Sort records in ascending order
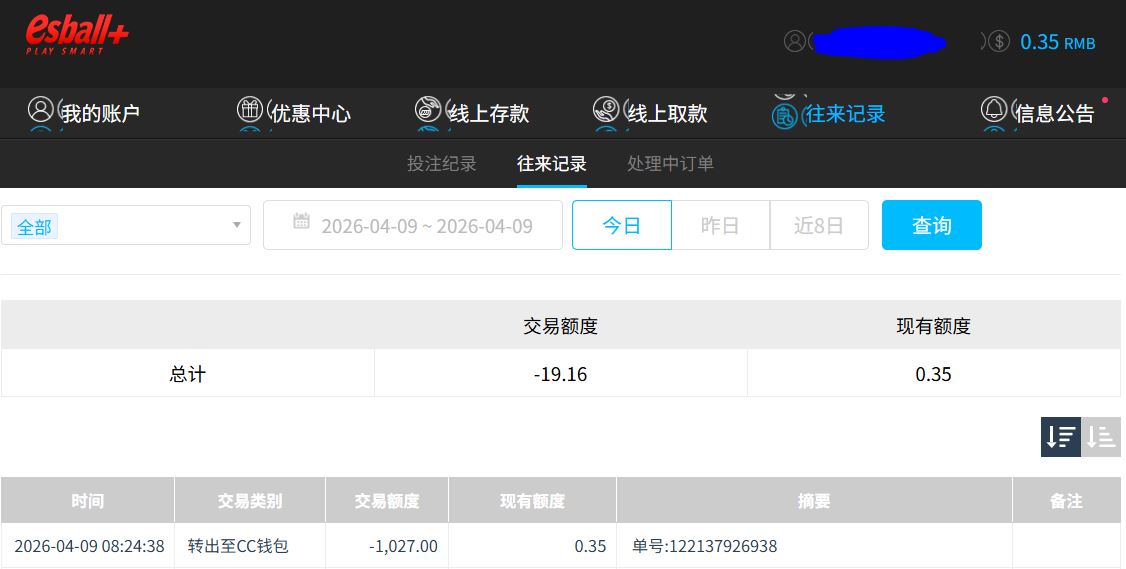This screenshot has height=569, width=1126. coord(1101,437)
